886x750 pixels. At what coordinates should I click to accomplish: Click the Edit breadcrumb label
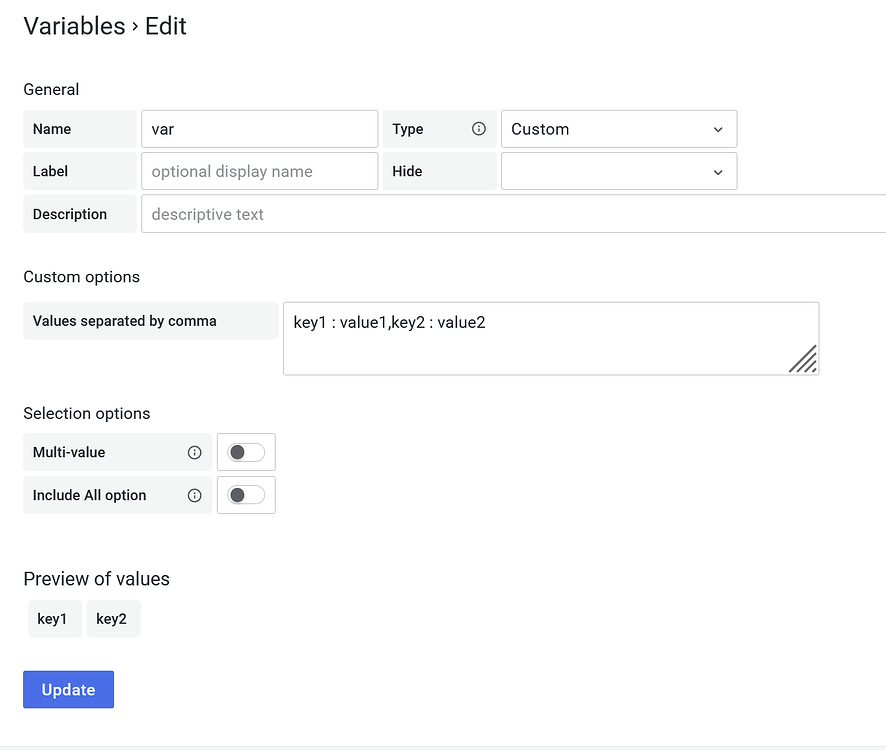click(166, 26)
